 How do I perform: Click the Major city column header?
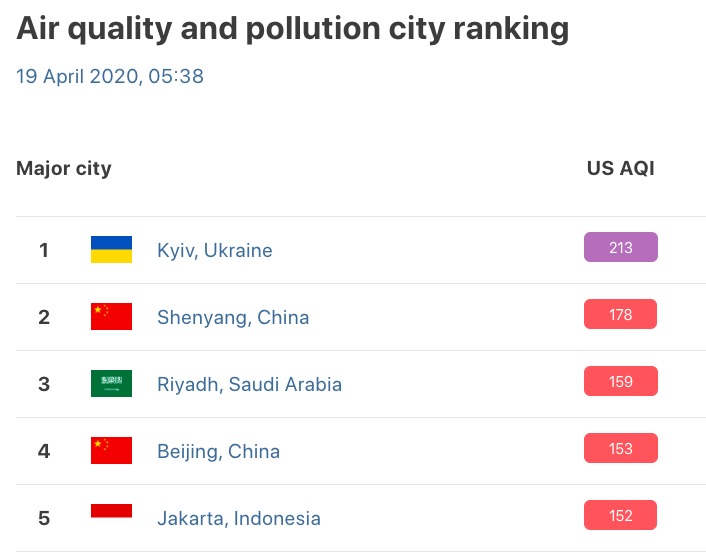64,168
